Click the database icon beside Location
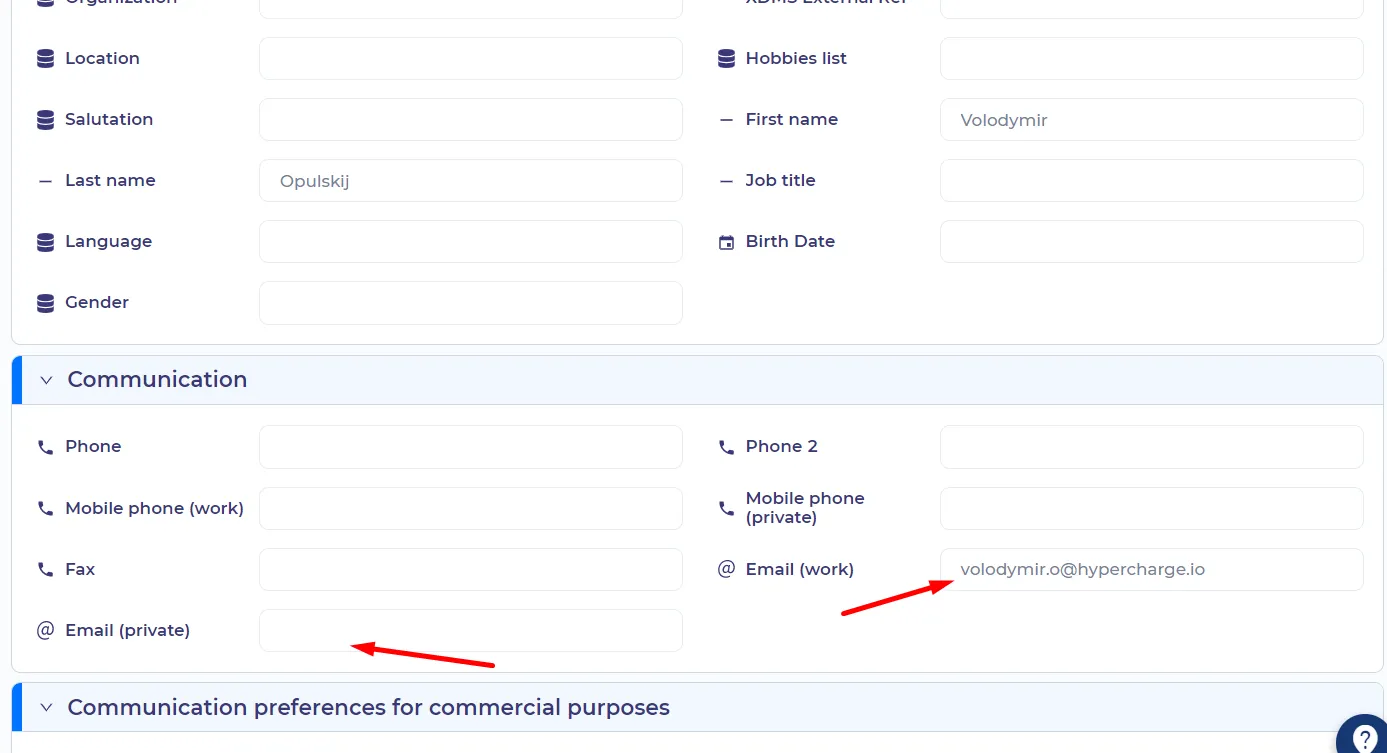 [x=45, y=59]
